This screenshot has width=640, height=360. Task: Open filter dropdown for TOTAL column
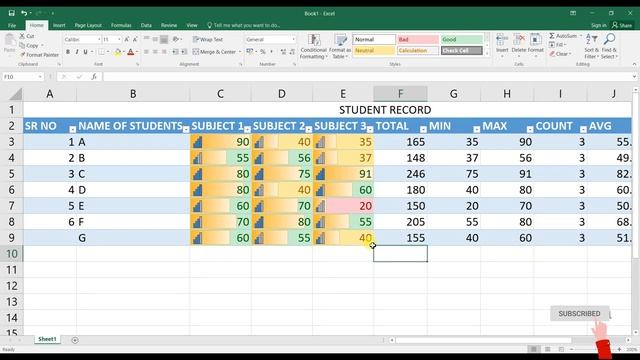click(x=423, y=129)
